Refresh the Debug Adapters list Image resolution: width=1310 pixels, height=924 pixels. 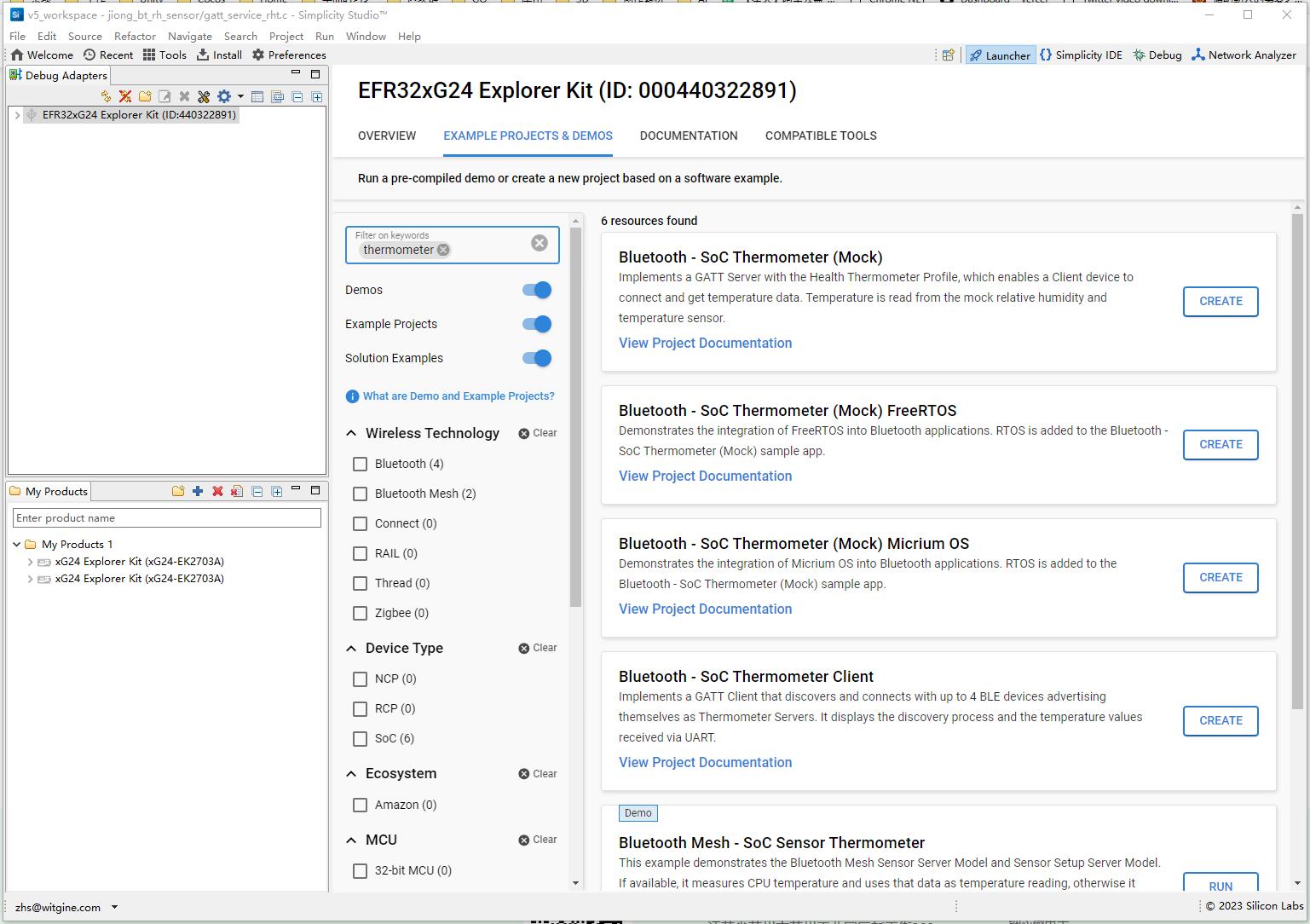click(x=106, y=96)
